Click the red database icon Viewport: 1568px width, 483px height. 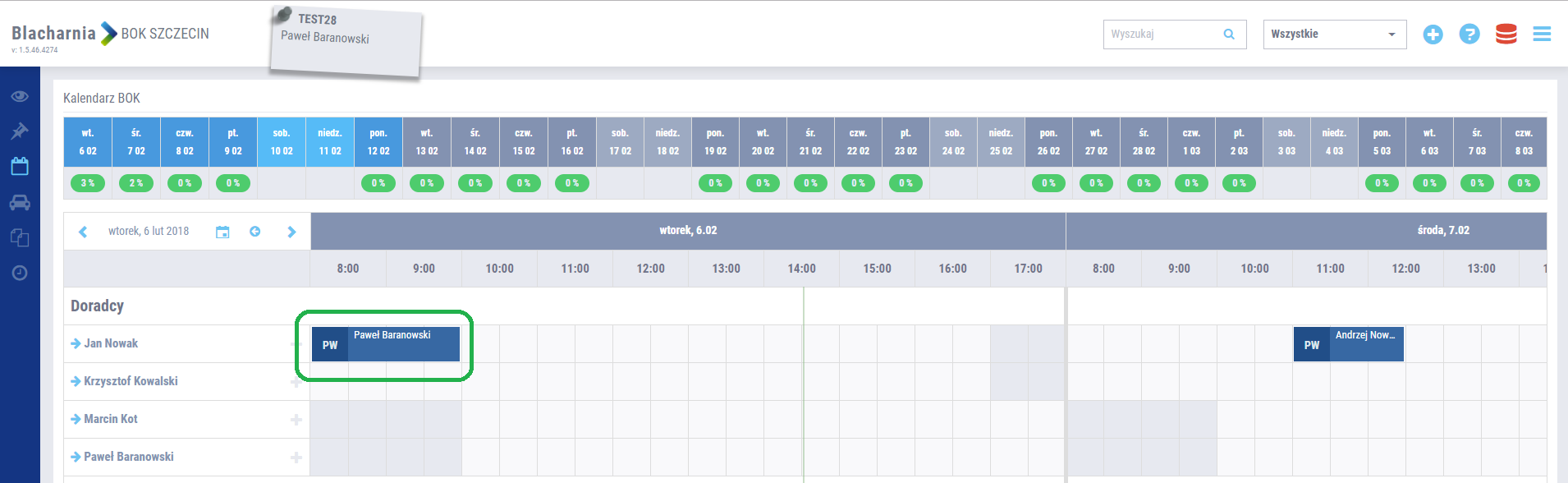tap(1506, 34)
